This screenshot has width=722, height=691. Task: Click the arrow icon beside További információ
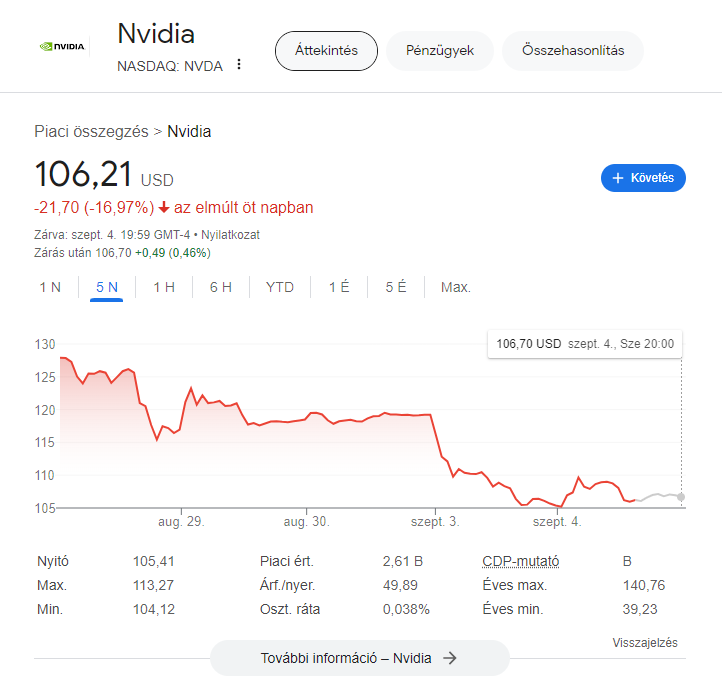[x=450, y=658]
